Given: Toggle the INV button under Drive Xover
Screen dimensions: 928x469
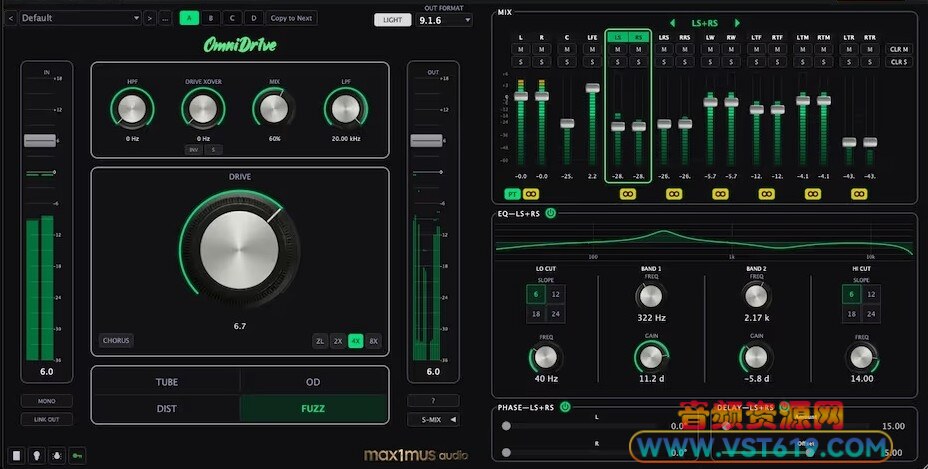Looking at the screenshot, I should click(x=193, y=150).
